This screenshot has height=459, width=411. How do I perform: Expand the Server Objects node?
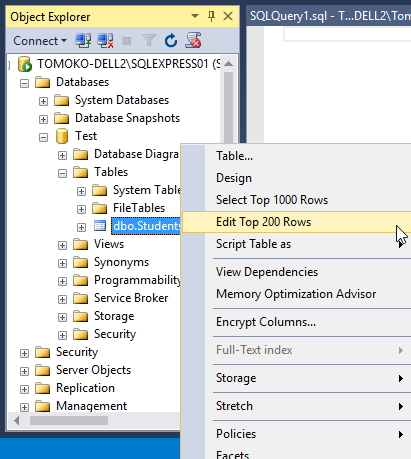24,371
